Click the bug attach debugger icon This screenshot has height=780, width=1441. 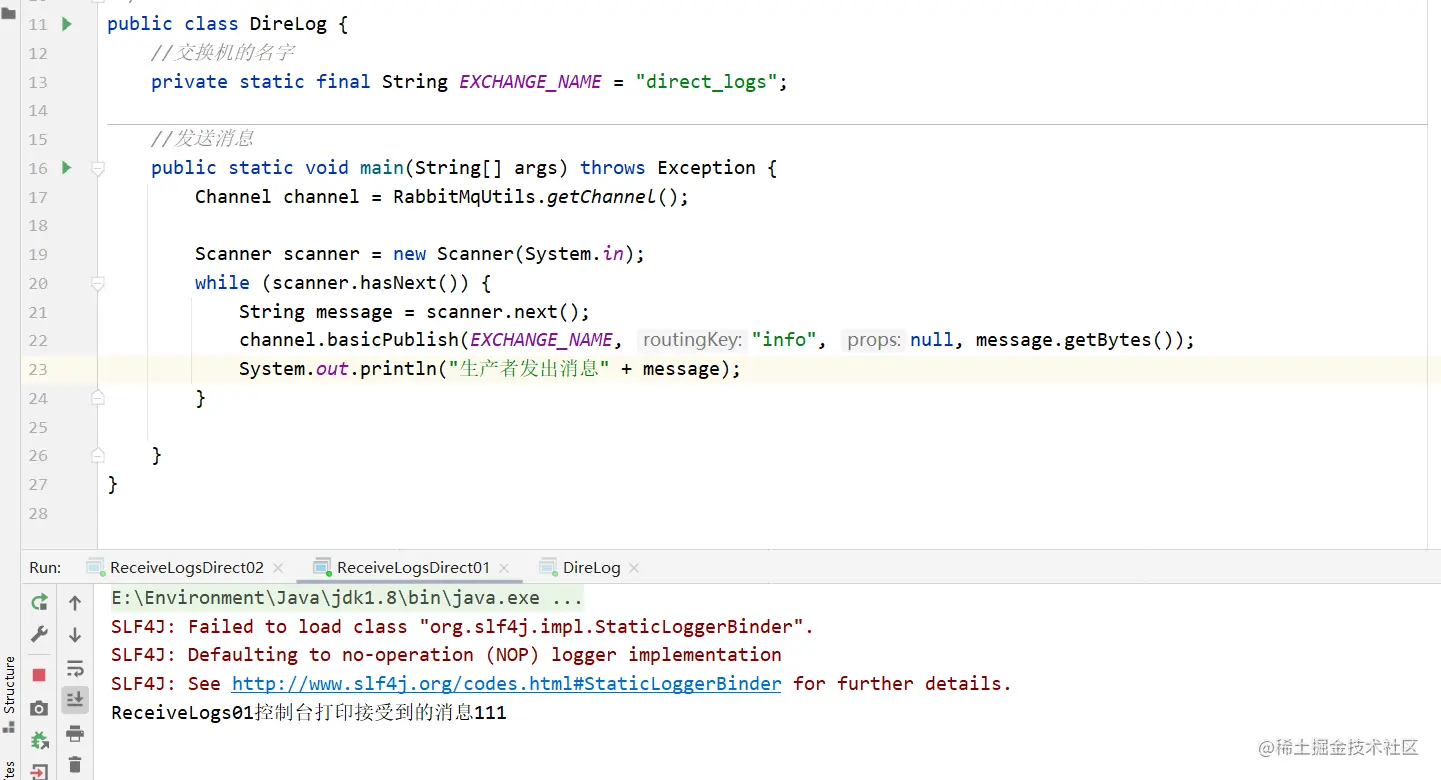coord(39,741)
